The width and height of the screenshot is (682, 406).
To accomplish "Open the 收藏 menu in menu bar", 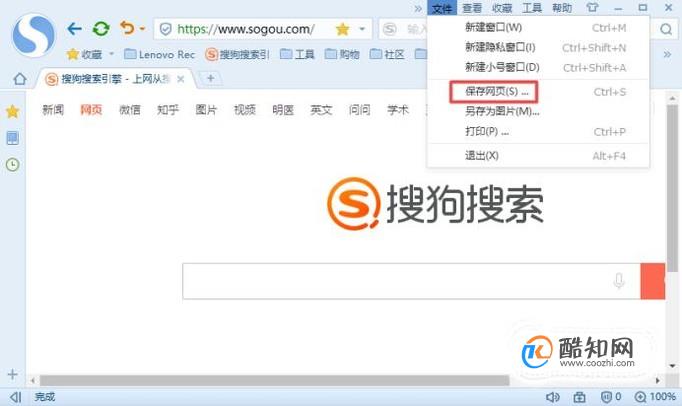I will 502,8.
